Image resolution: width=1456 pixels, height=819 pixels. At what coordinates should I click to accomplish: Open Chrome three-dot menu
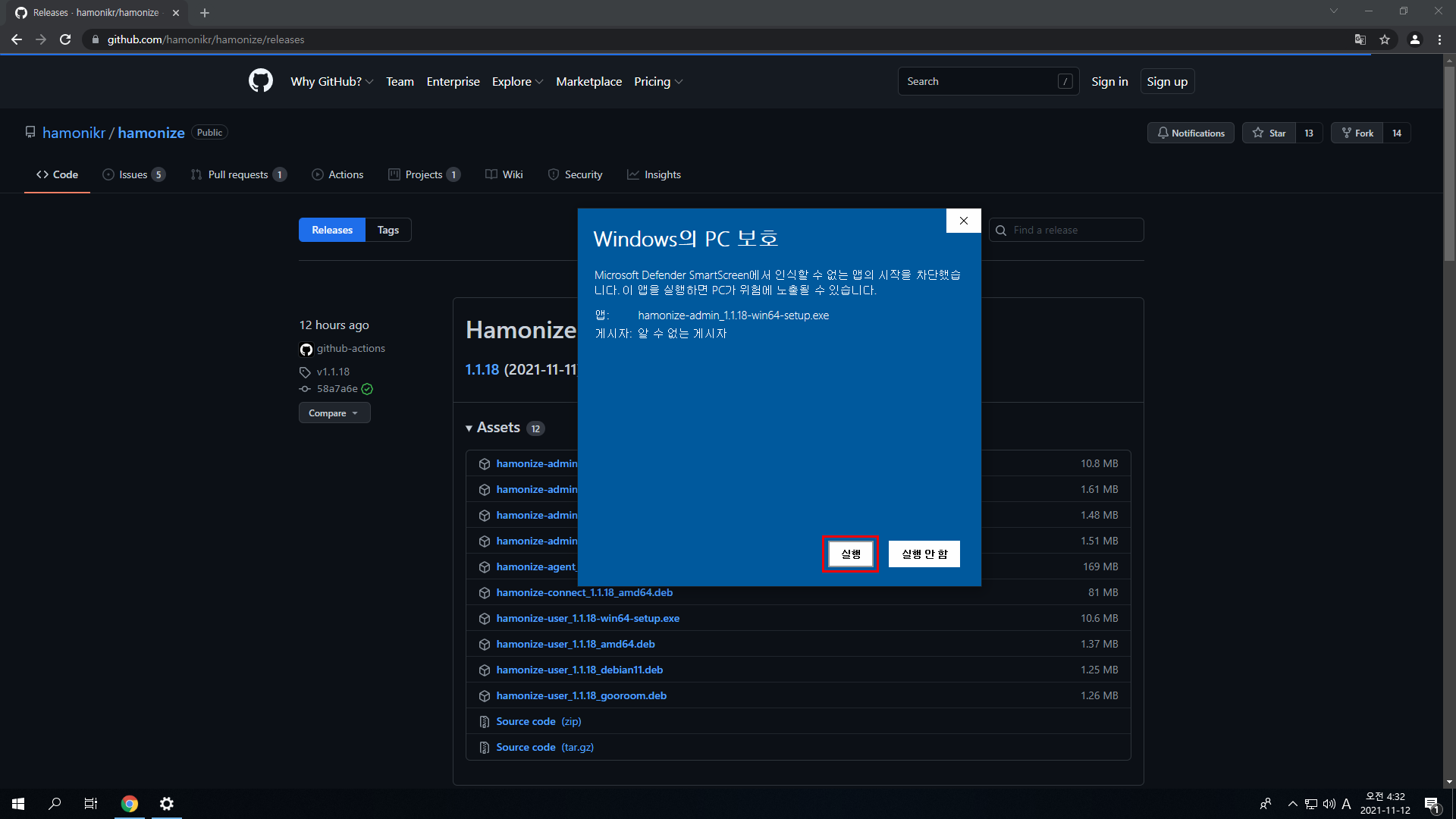[1439, 39]
